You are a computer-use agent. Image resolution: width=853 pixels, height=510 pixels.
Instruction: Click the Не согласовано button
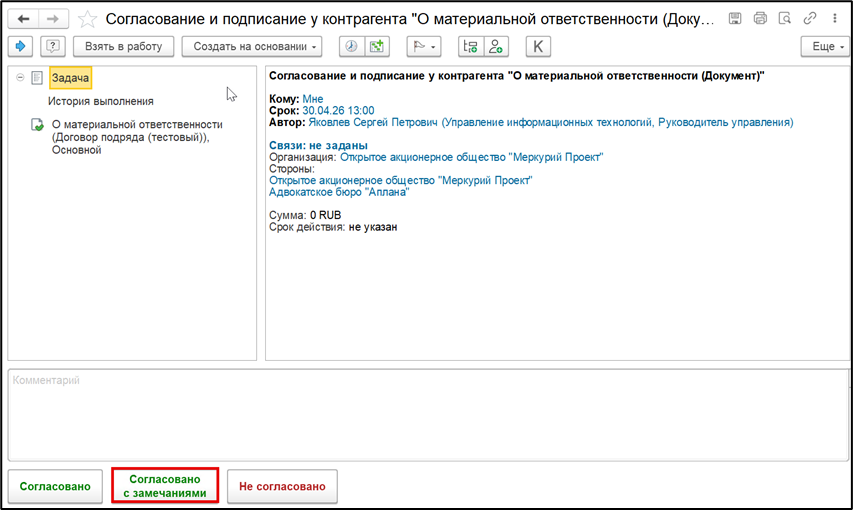(282, 486)
